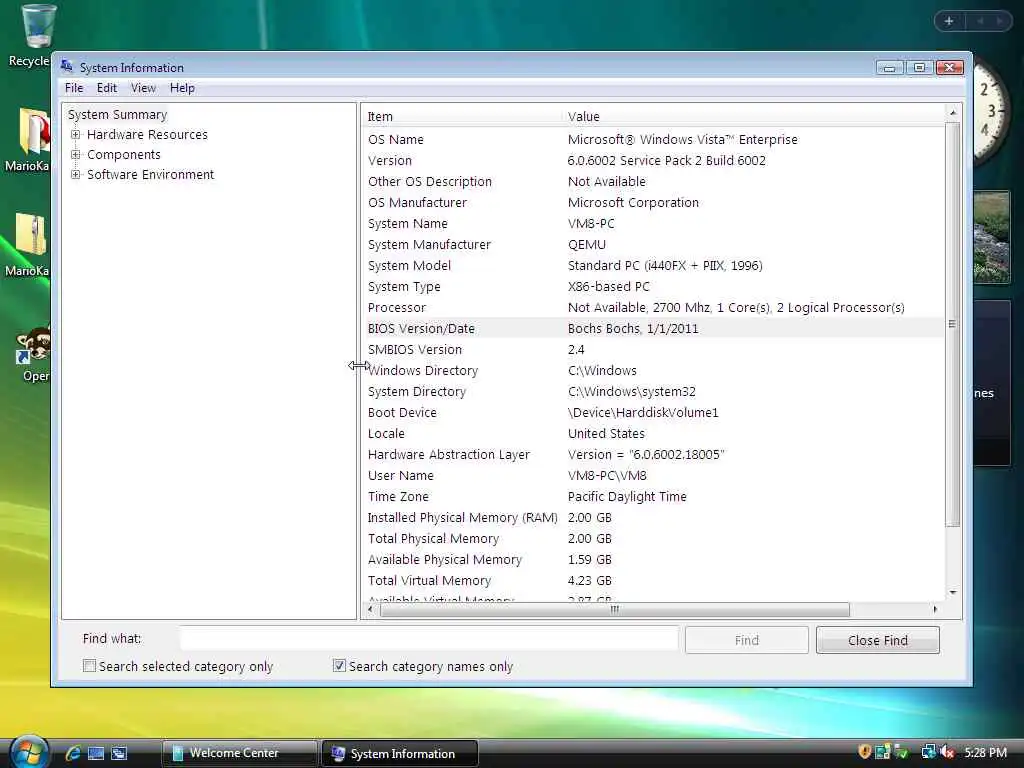Click the value C:\Windows\system32
This screenshot has width=1024, height=768.
632,391
